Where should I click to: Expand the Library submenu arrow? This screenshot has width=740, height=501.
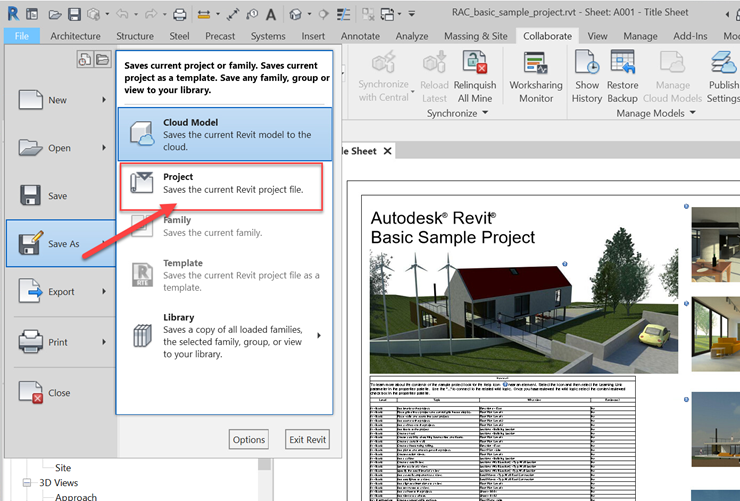click(319, 335)
